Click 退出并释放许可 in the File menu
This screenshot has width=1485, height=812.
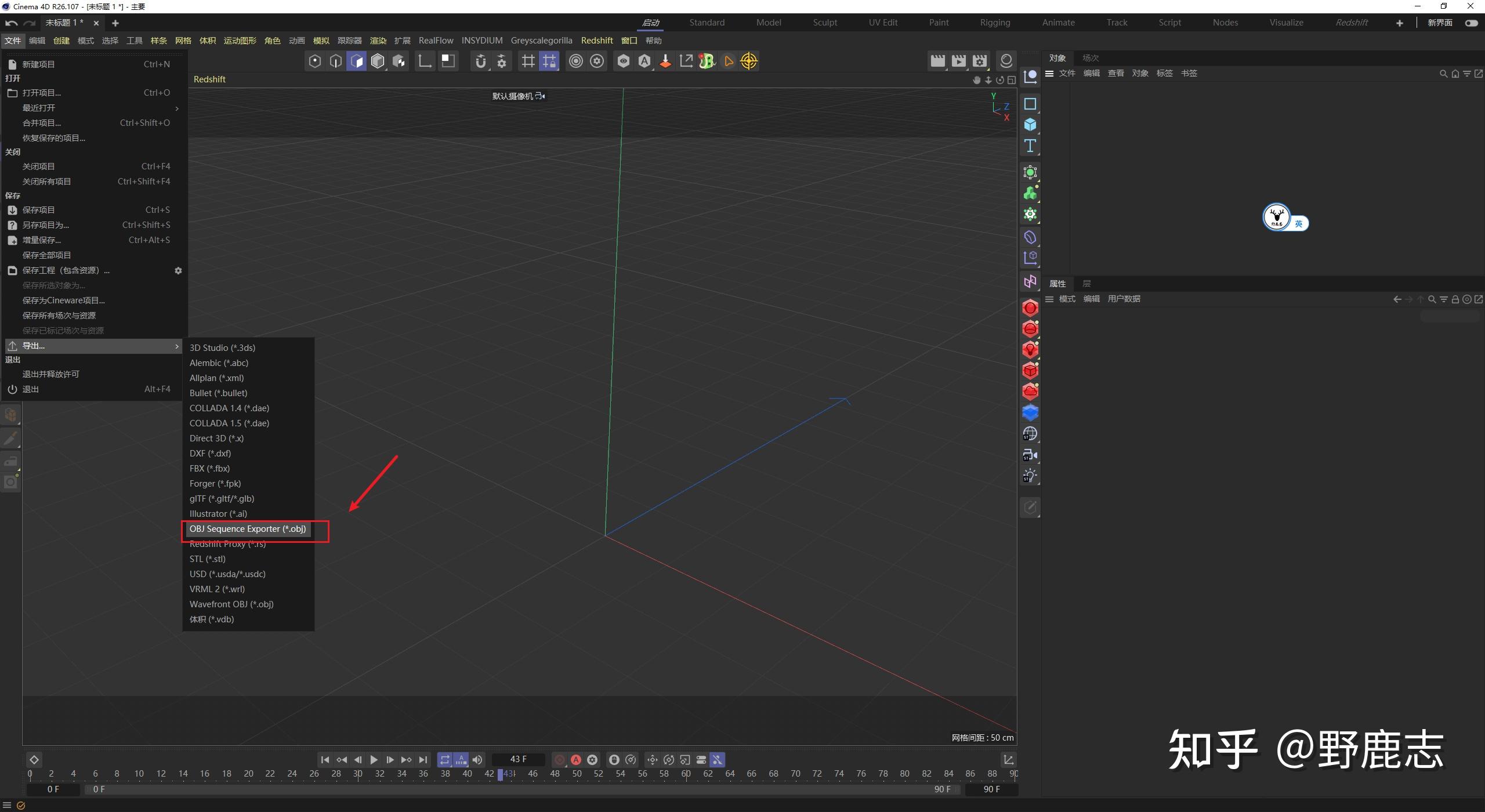point(51,374)
